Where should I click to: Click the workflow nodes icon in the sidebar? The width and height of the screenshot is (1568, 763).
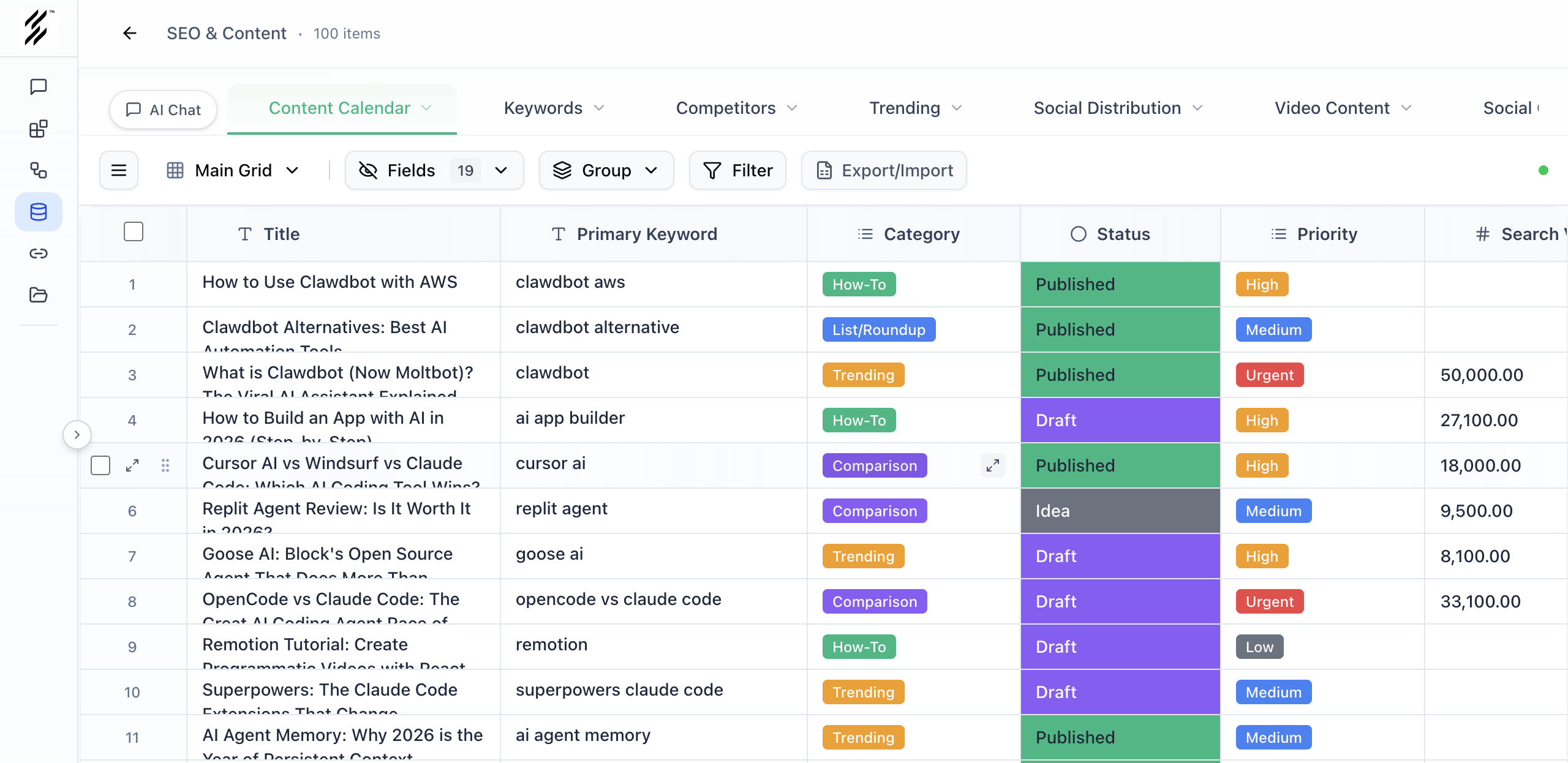click(x=39, y=171)
